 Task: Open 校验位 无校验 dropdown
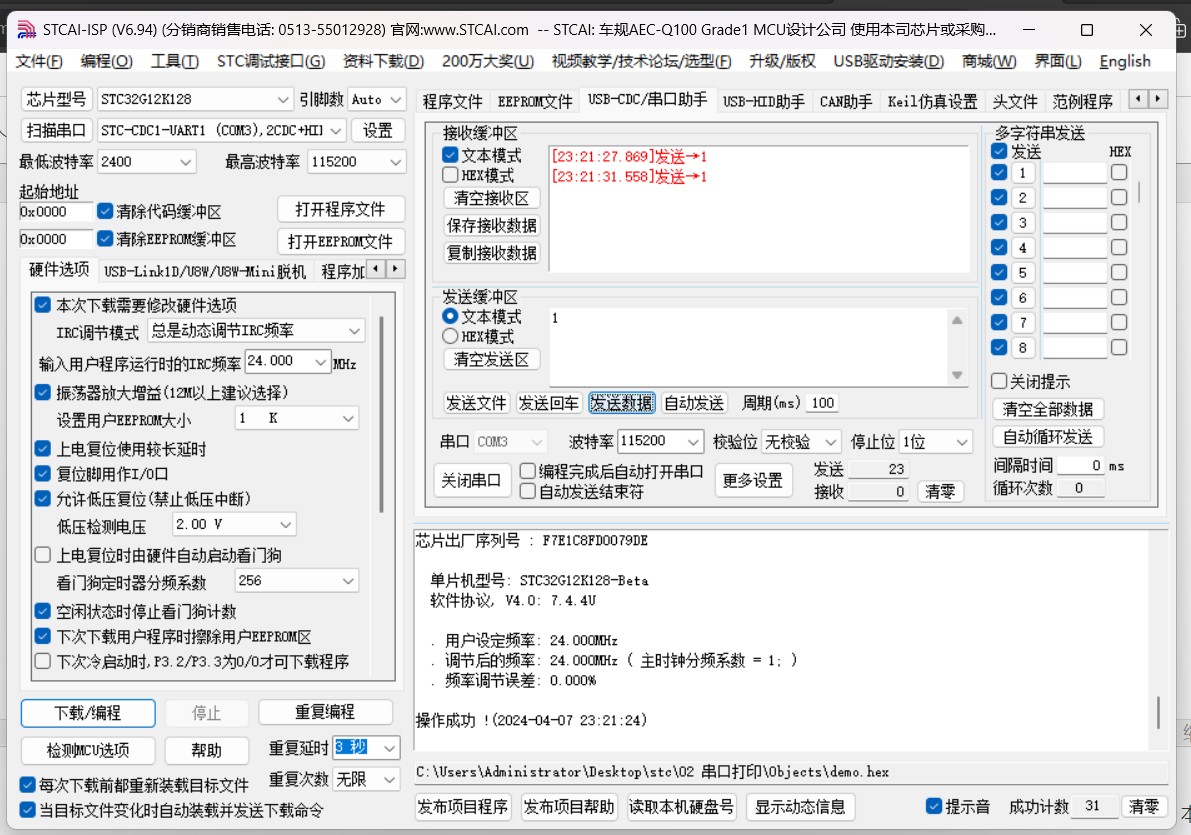click(801, 441)
